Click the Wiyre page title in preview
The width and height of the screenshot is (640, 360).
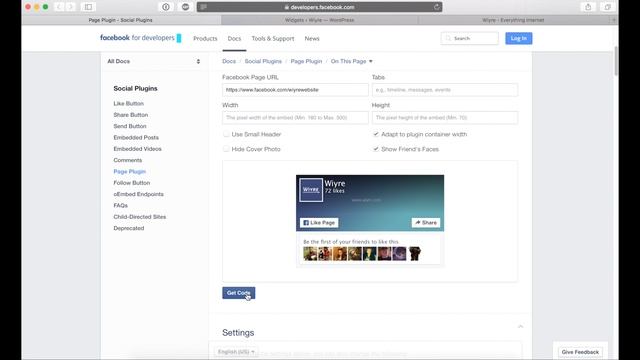click(x=335, y=183)
